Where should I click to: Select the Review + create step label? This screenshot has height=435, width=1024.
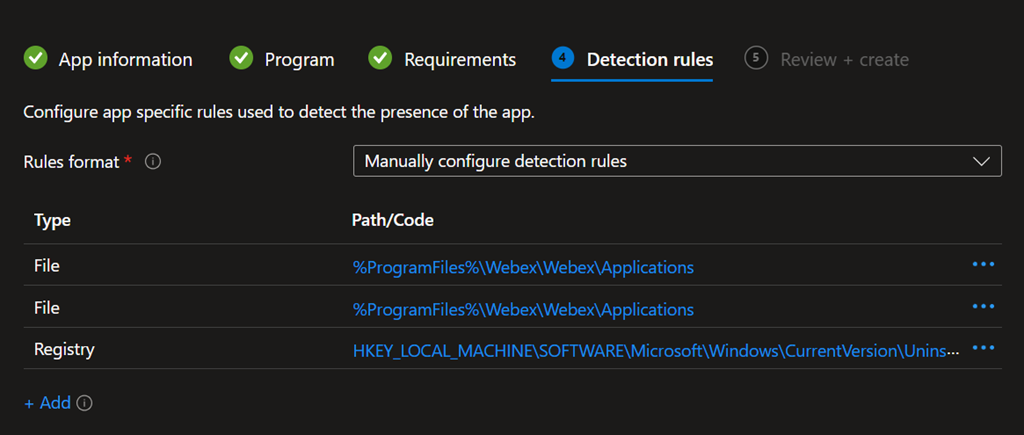pos(844,60)
